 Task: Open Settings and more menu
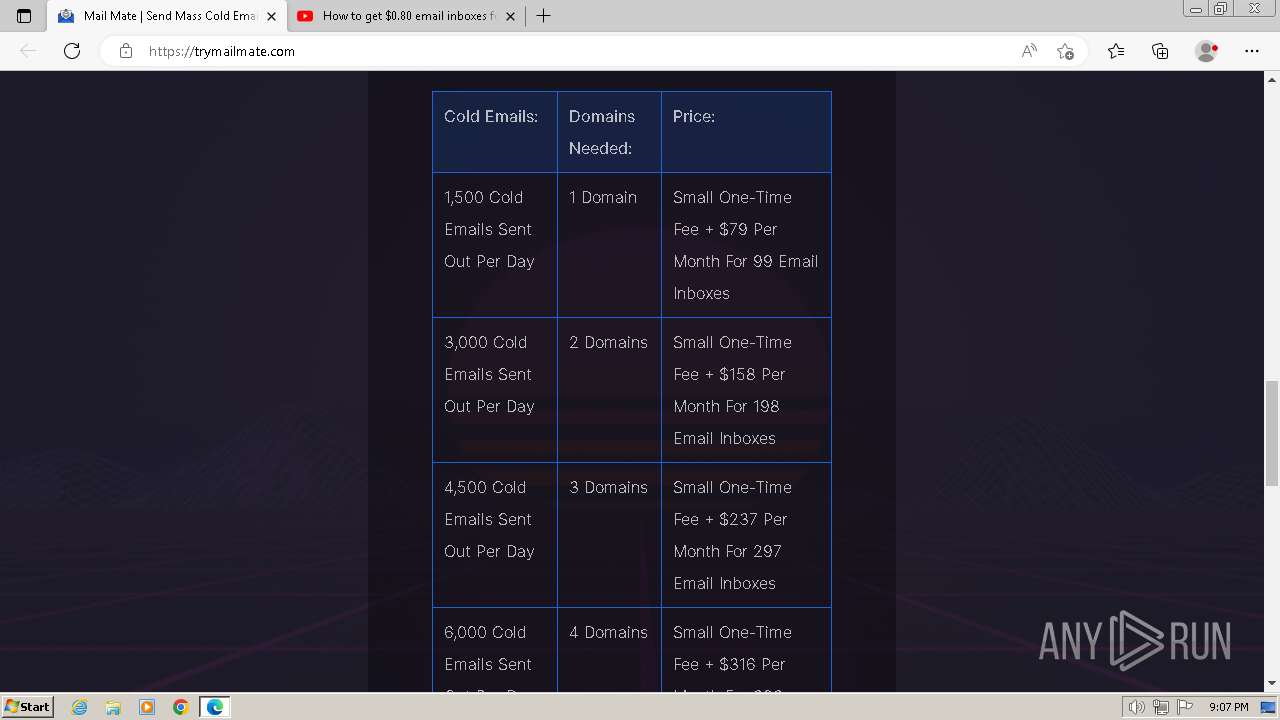coord(1252,51)
